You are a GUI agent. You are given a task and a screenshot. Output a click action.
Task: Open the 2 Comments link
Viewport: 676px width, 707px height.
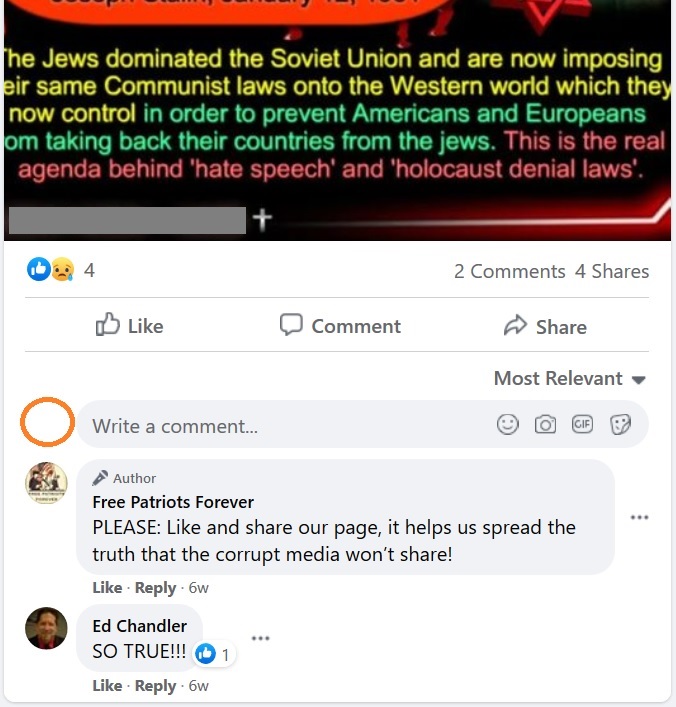pos(509,271)
